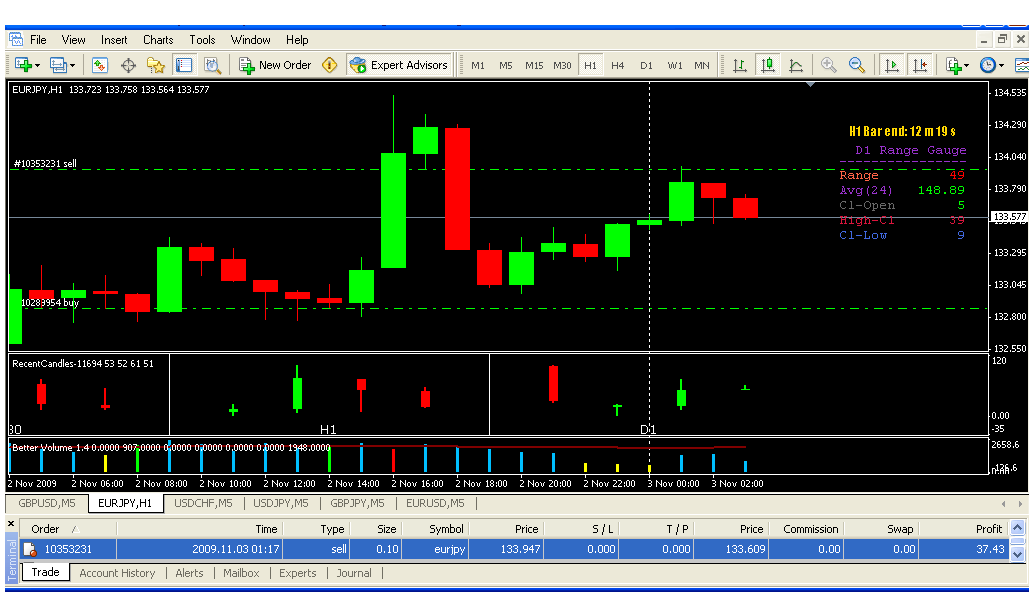Screen dimensions: 1034x592
Task: Toggle Expert Advisors on or off
Action: pyautogui.click(x=399, y=65)
